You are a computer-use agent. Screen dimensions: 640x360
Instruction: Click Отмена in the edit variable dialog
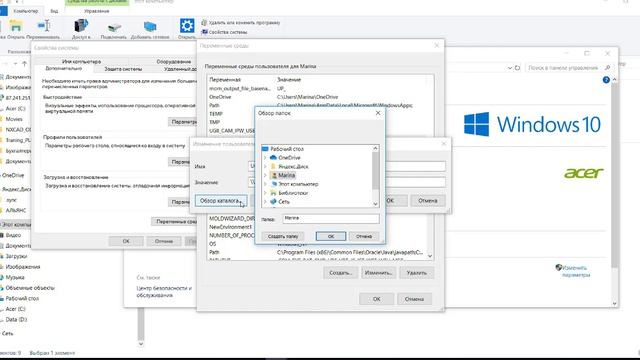pyautogui.click(x=427, y=201)
